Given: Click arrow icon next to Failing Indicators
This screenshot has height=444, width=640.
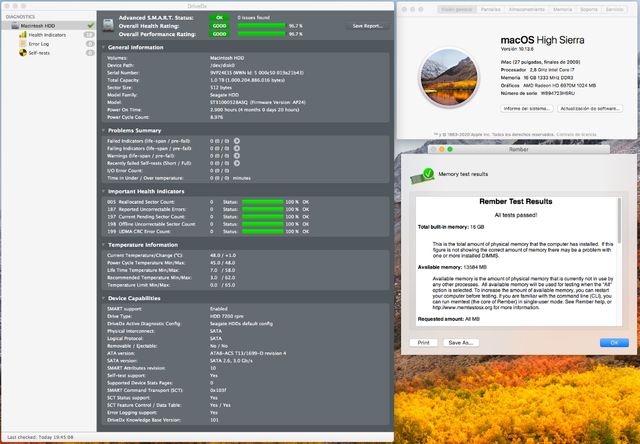Looking at the screenshot, I should [237, 148].
